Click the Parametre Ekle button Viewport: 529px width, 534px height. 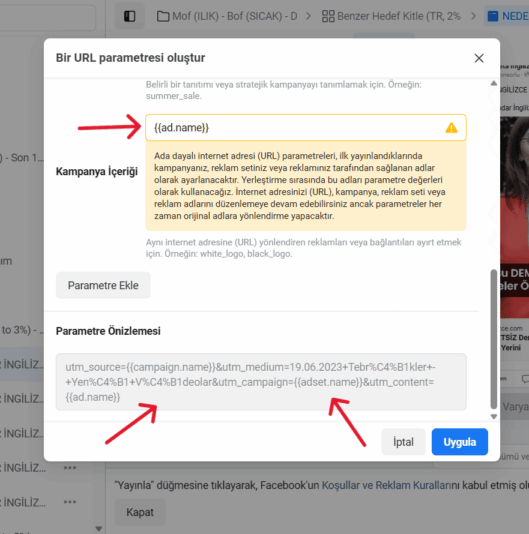pos(103,285)
